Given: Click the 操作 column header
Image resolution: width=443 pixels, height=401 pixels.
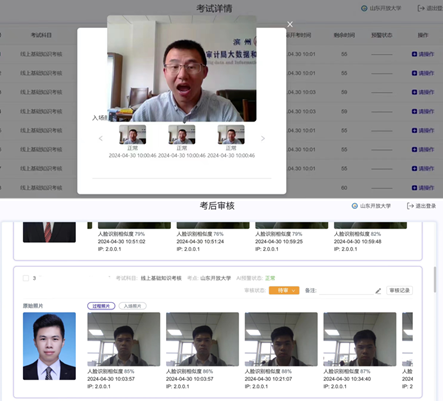Looking at the screenshot, I should pyautogui.click(x=423, y=35).
